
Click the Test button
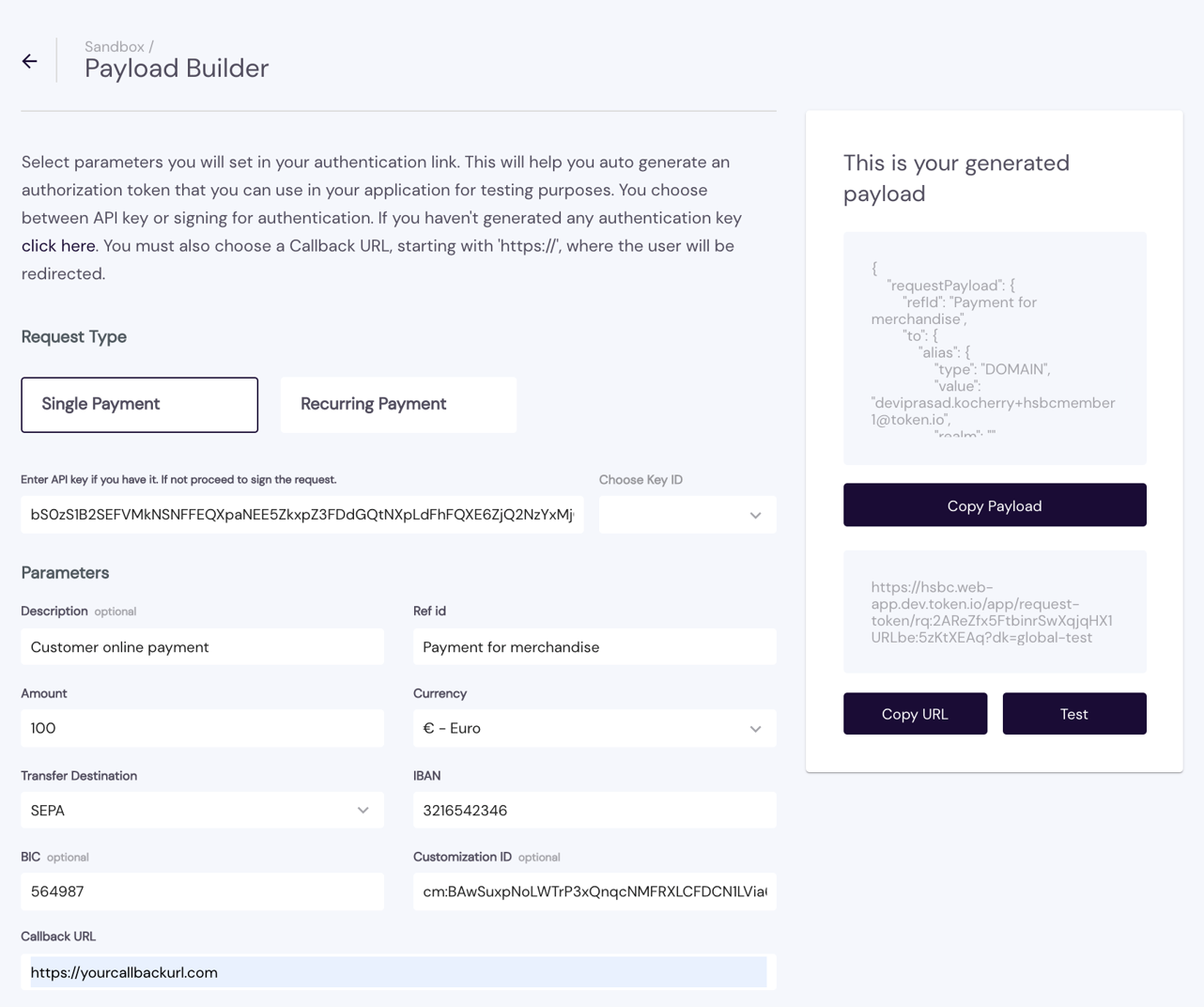pos(1073,714)
